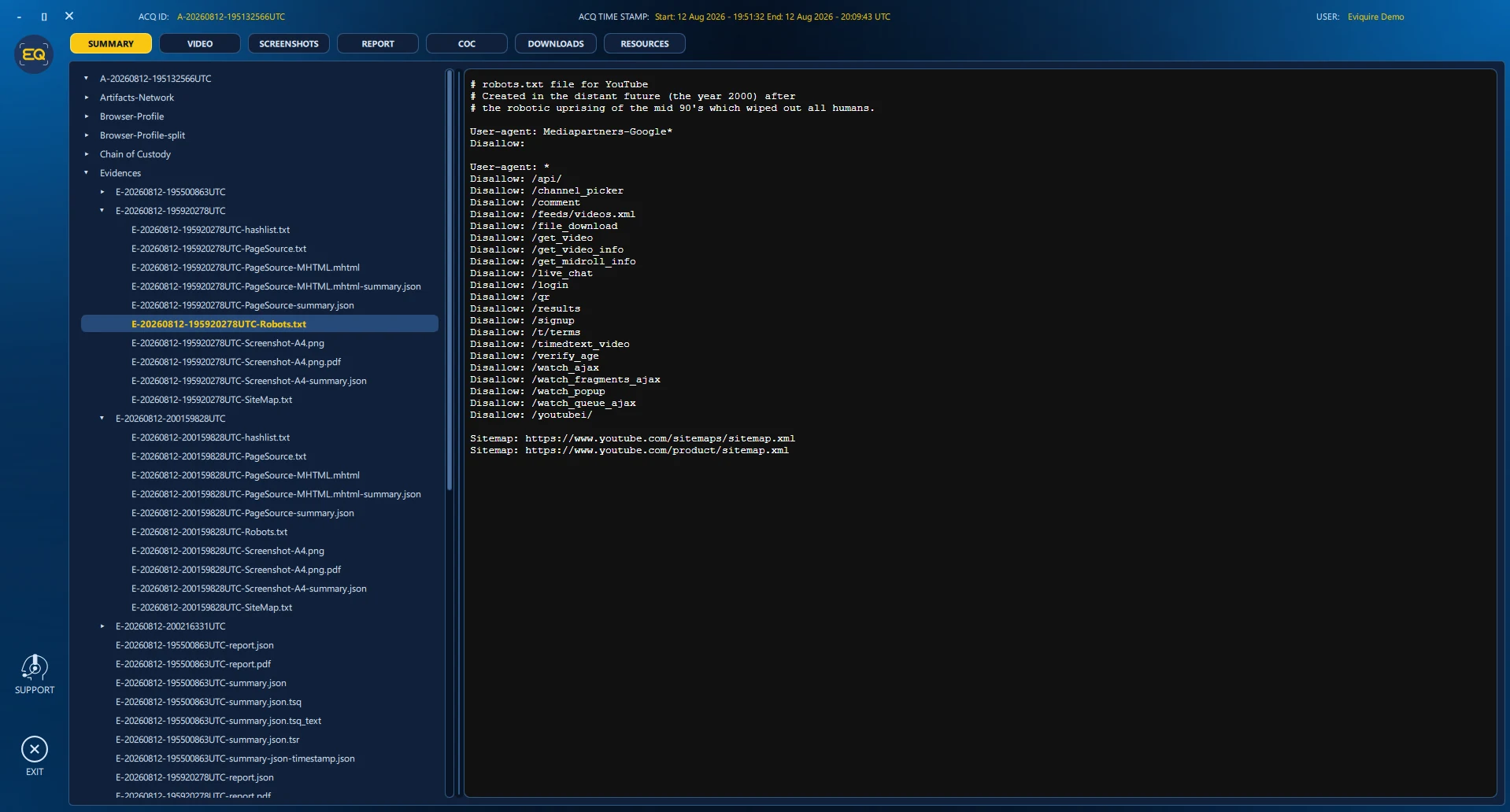1510x812 pixels.
Task: Open the RESOURCES tab
Action: pyautogui.click(x=645, y=44)
